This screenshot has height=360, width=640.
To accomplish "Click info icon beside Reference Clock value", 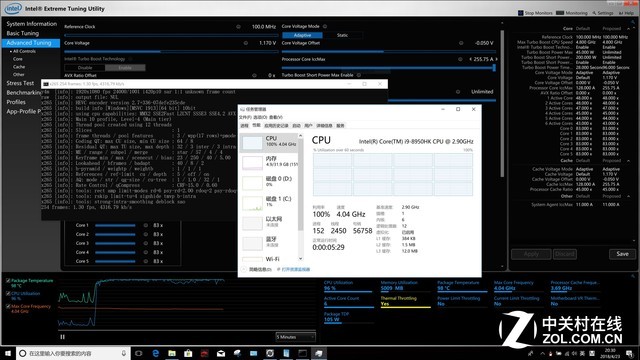I will tap(238, 27).
